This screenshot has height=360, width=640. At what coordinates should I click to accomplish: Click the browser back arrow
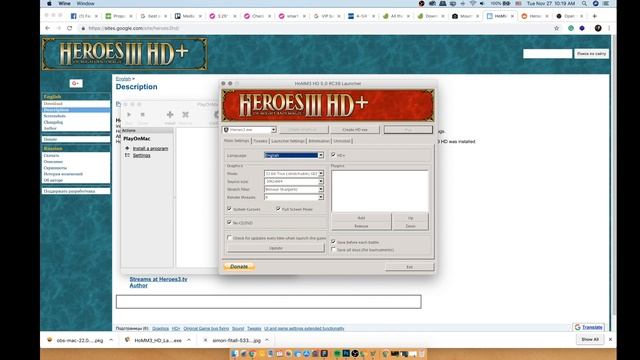[x=47, y=28]
